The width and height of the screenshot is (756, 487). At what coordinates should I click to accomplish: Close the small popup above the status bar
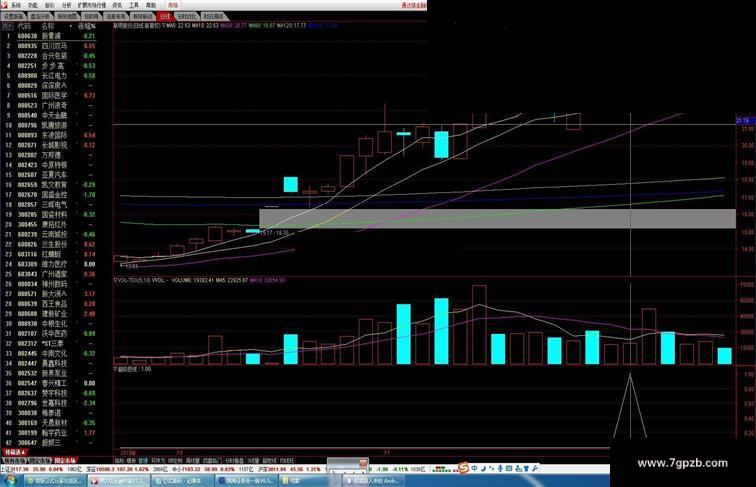click(363, 462)
